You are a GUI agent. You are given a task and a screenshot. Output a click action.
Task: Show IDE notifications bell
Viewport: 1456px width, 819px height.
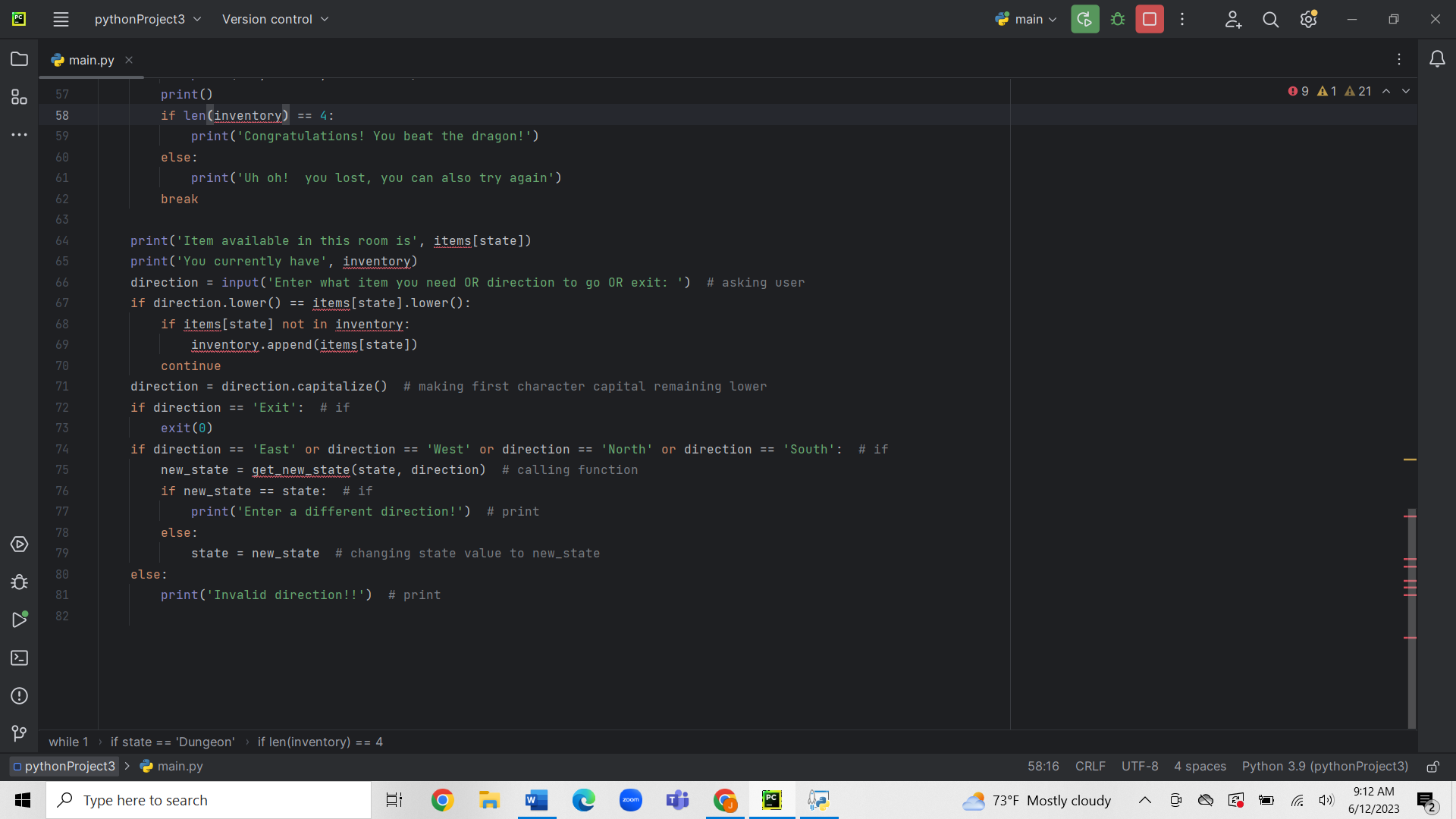coord(1436,59)
